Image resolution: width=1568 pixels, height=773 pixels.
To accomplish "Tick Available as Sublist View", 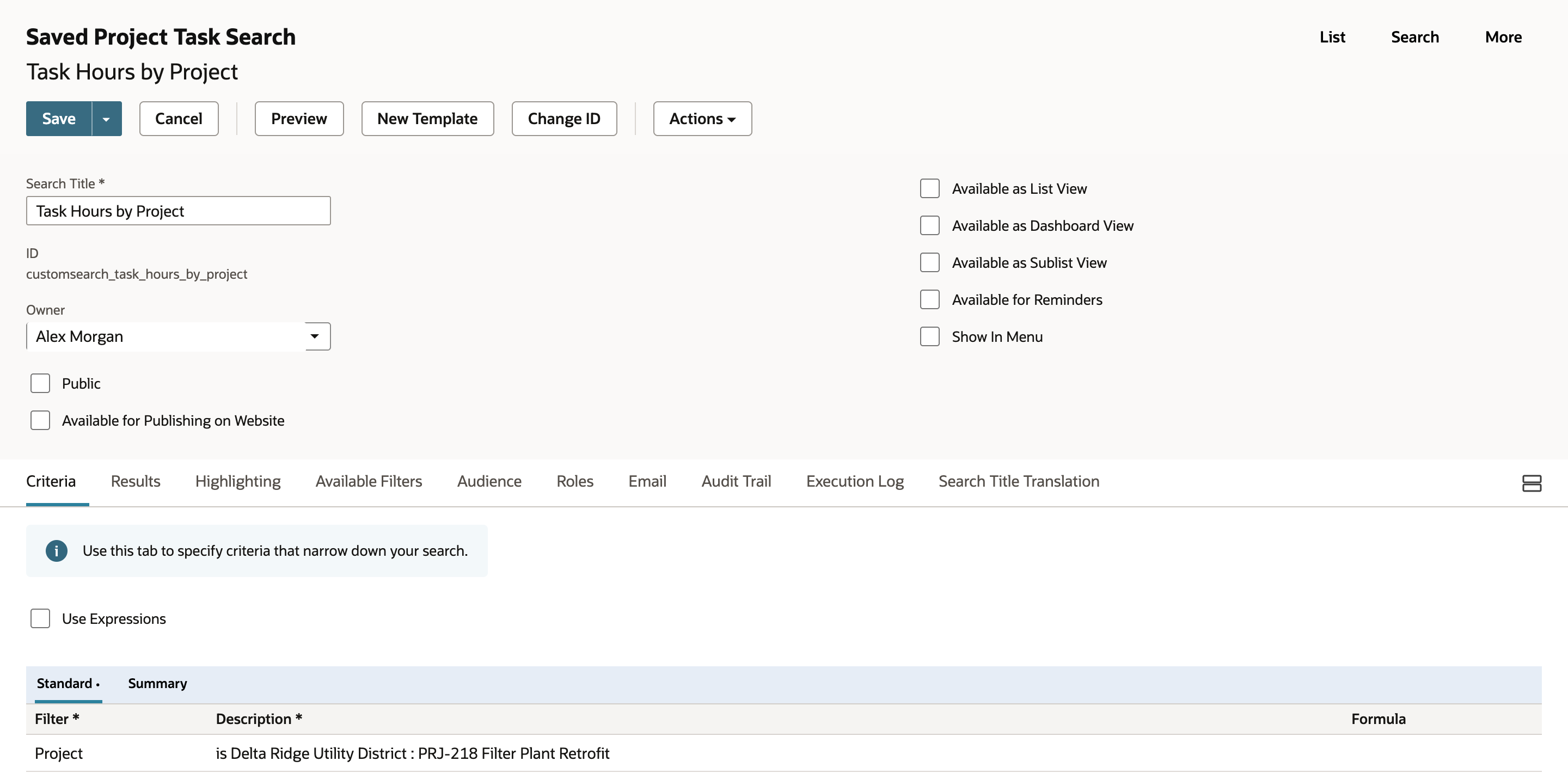I will point(929,263).
